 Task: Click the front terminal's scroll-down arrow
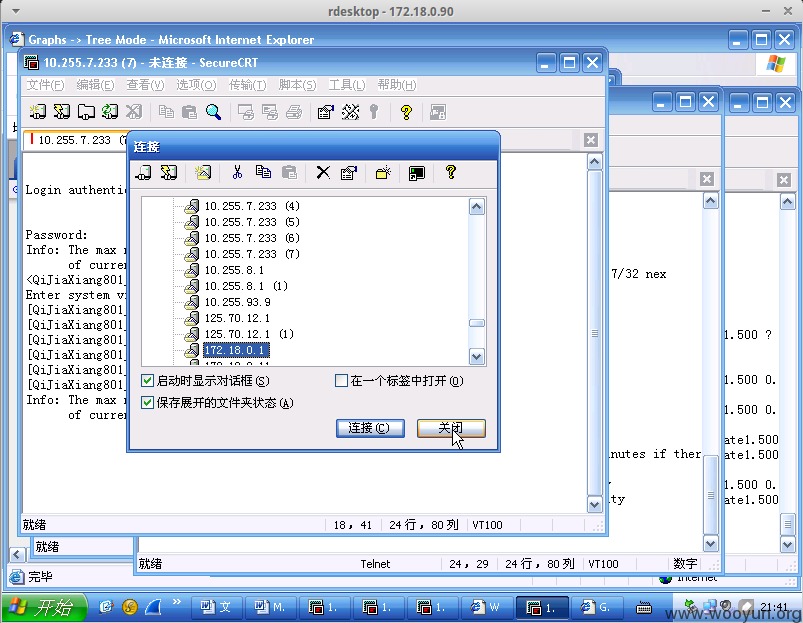click(594, 504)
